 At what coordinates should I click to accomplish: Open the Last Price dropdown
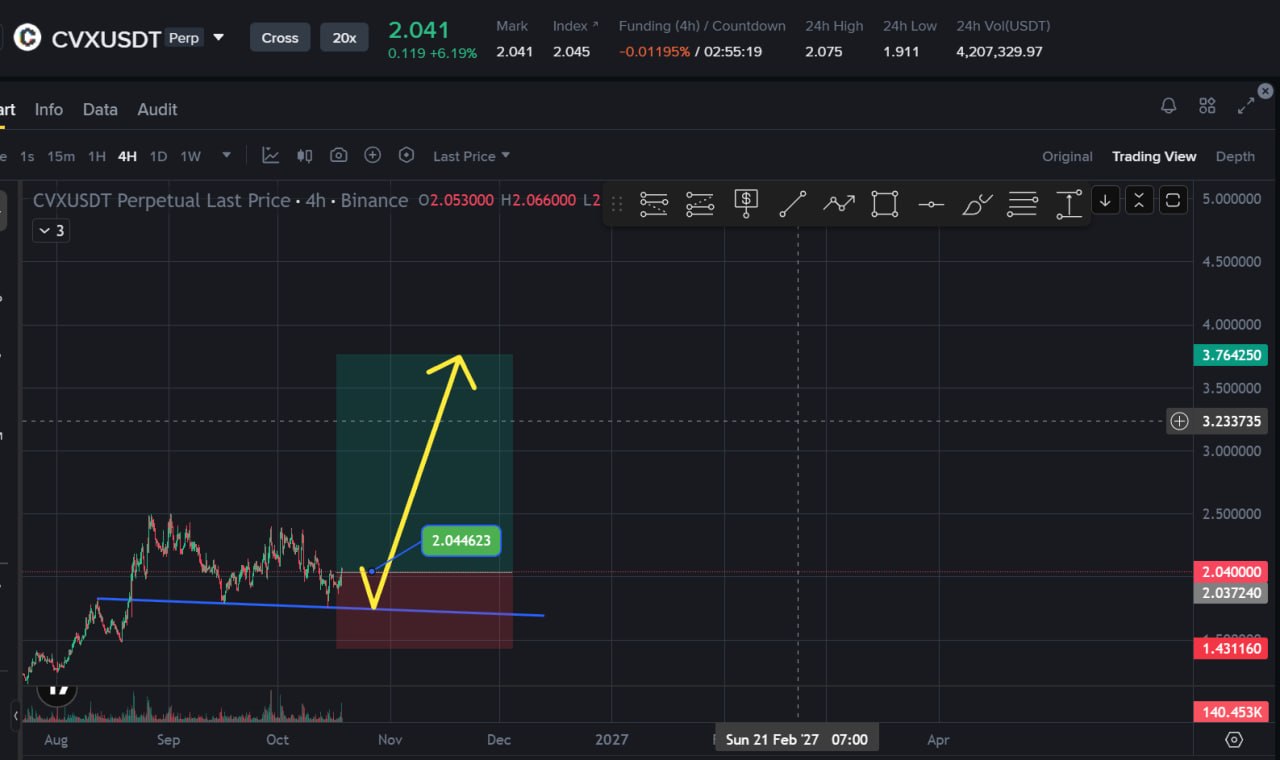pos(471,156)
